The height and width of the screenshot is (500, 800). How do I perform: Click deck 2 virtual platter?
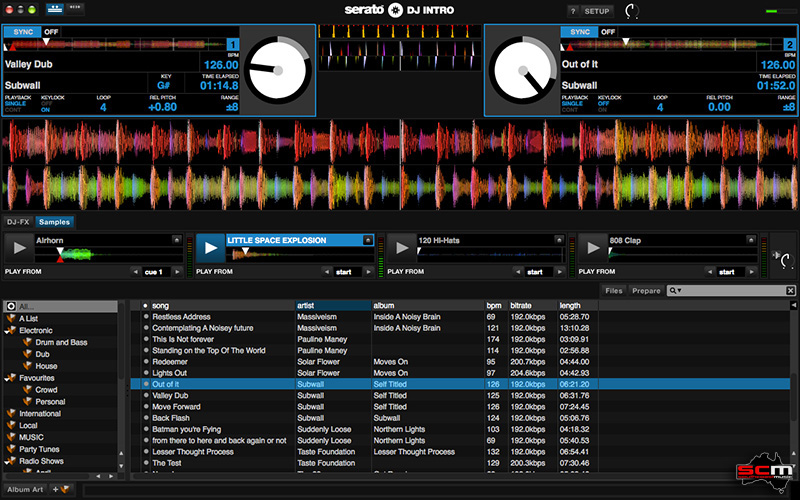tap(522, 70)
